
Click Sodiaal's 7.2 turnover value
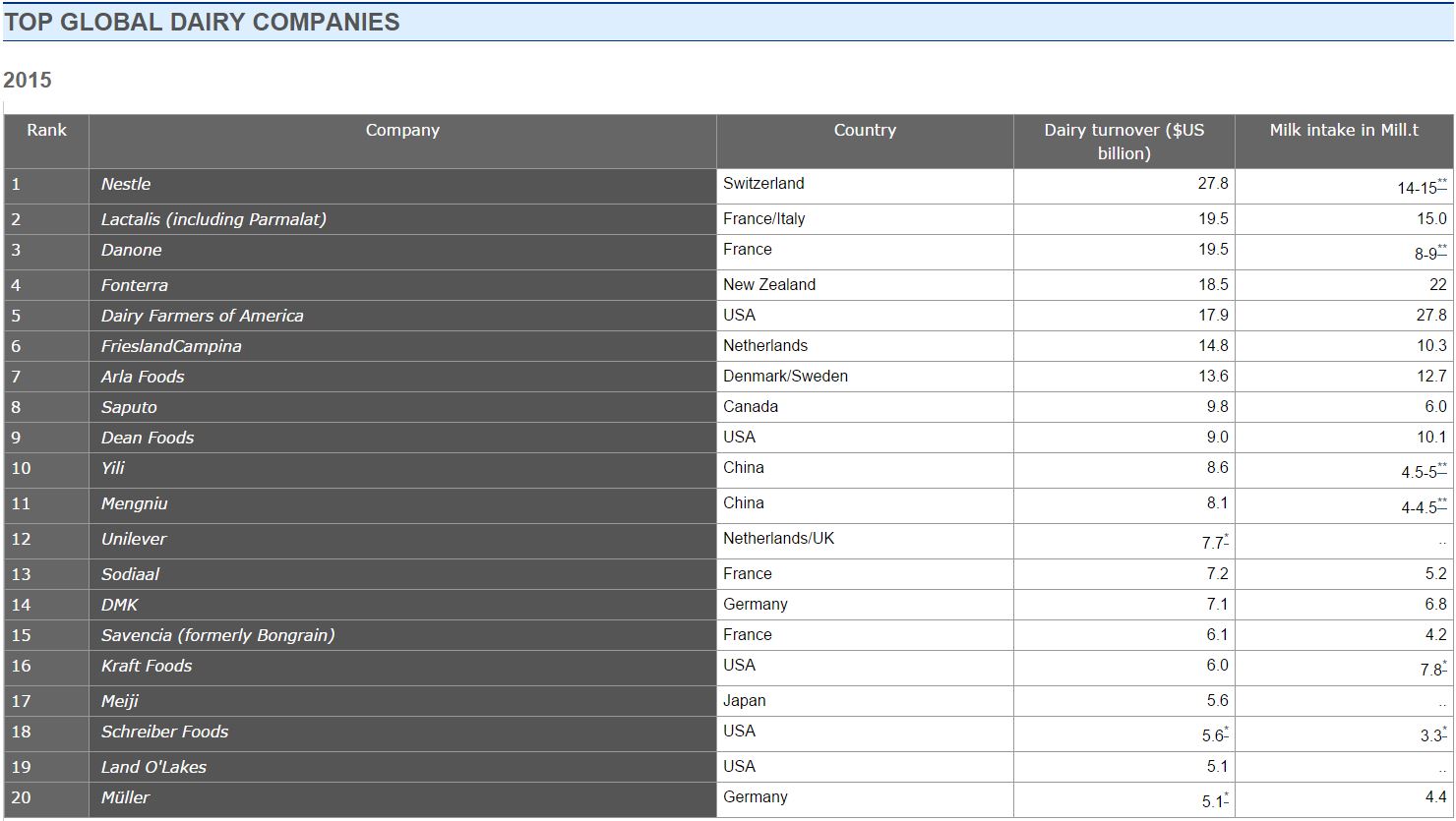coord(1217,574)
